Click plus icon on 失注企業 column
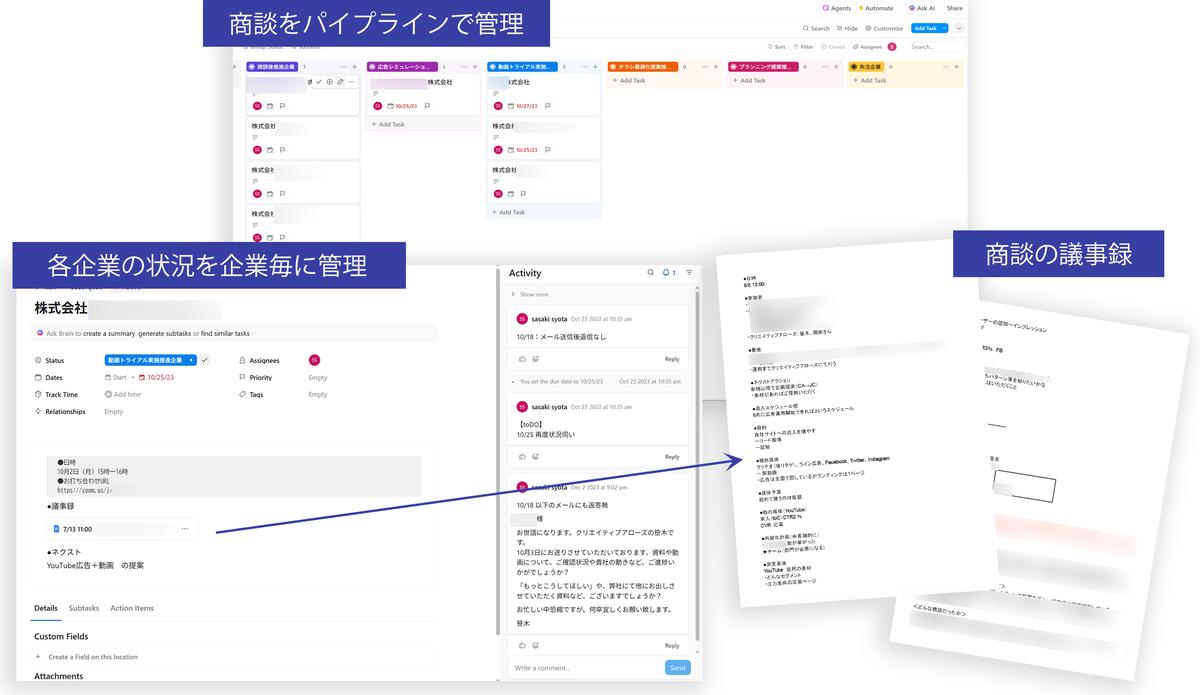Viewport: 1200px width, 695px height. 955,66
